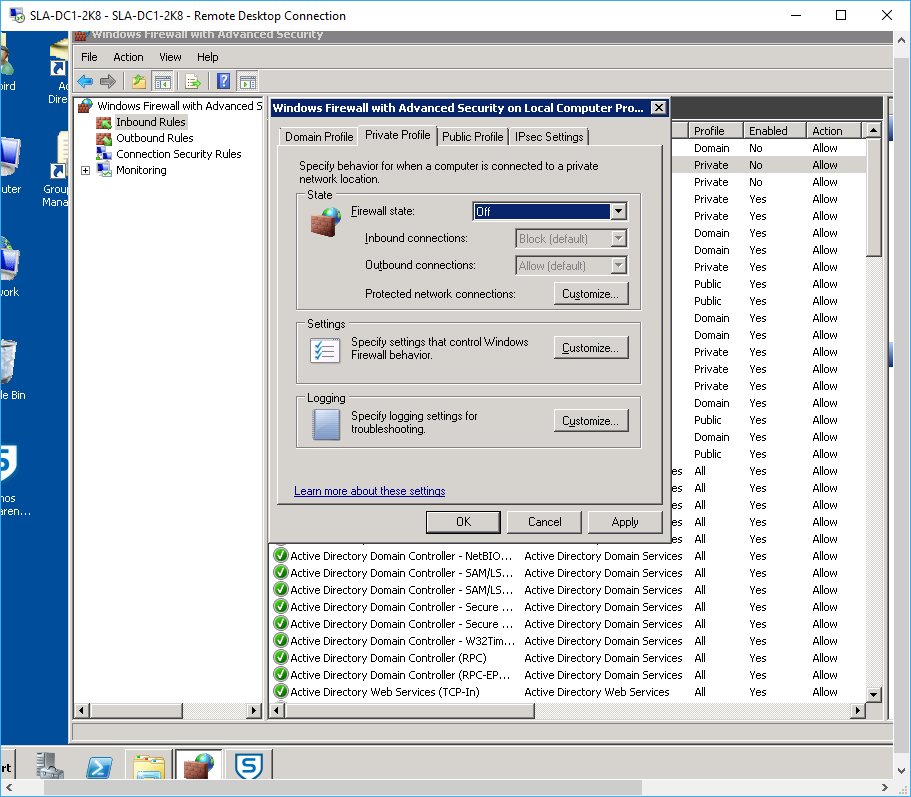Switch to the Private Profile tab
The image size is (911, 797).
(397, 135)
